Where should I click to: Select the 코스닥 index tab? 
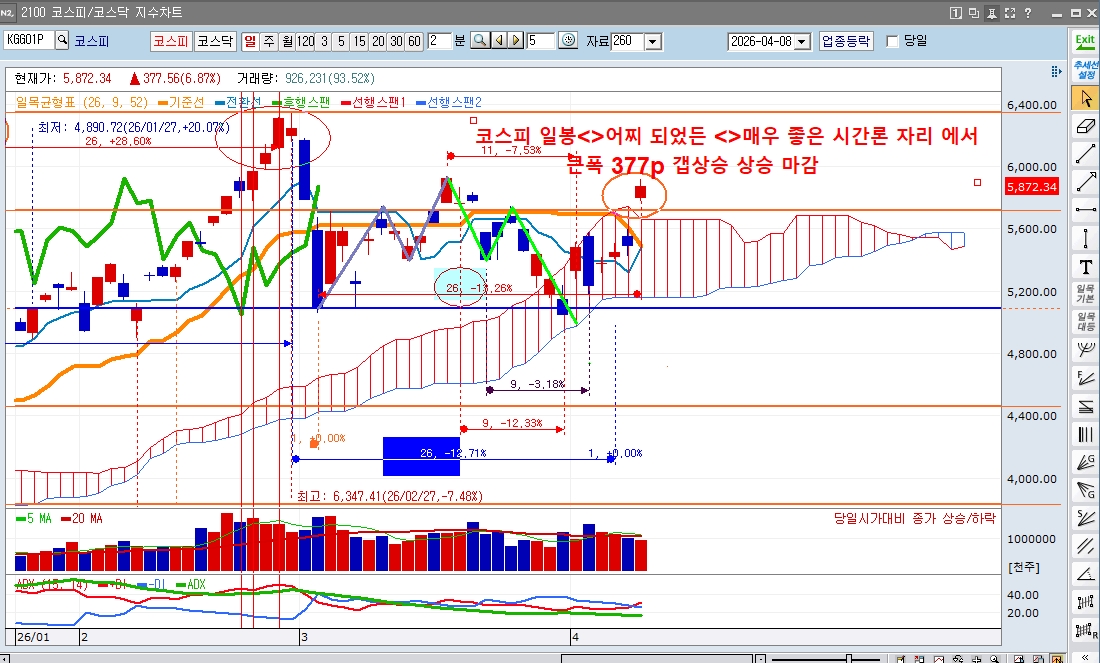tap(214, 41)
